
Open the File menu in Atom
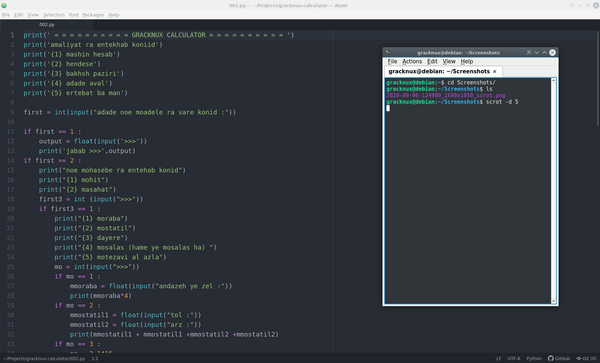tap(6, 15)
